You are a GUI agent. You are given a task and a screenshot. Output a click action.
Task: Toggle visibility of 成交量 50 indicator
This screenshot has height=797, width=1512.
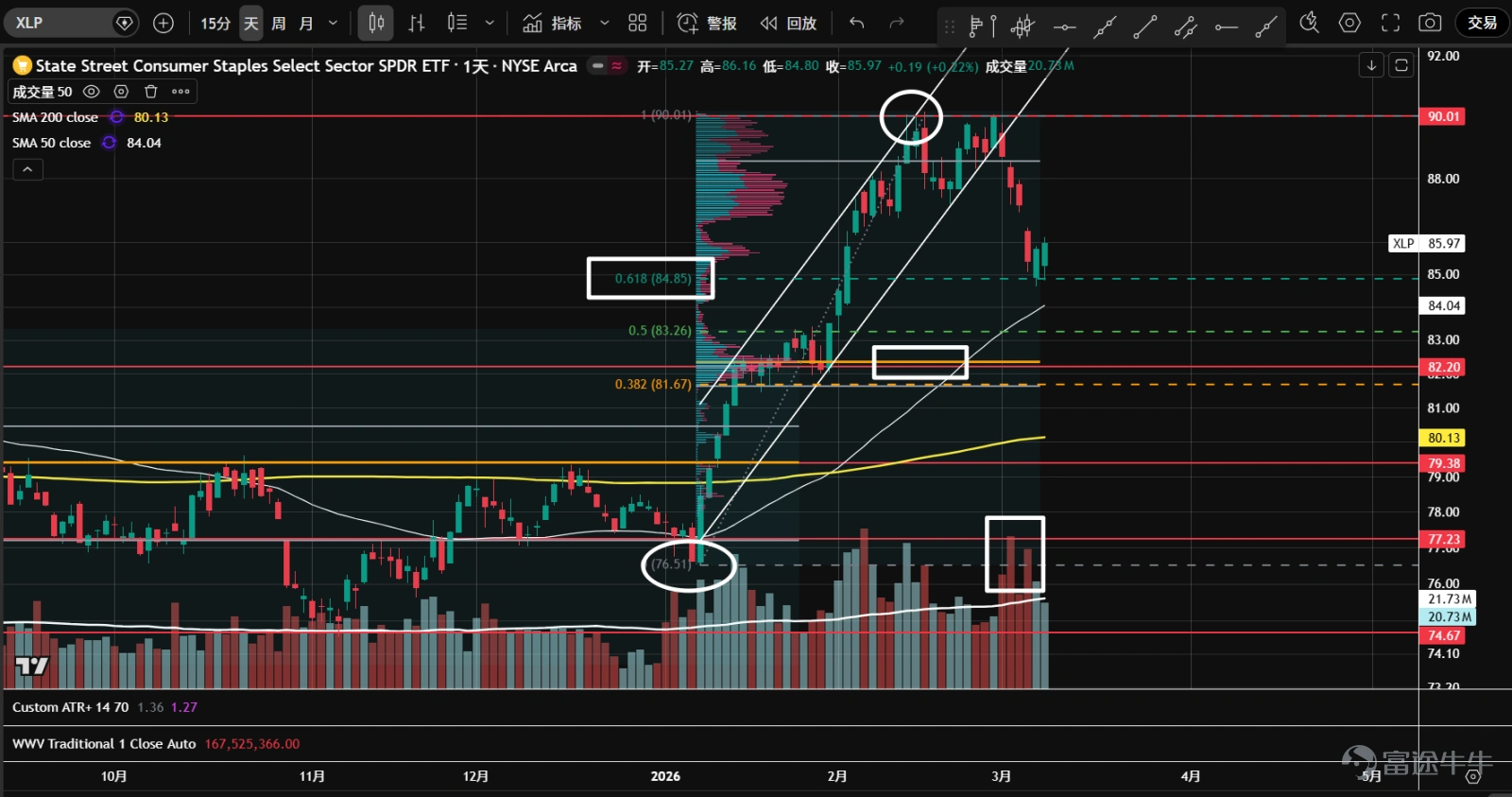pos(92,92)
